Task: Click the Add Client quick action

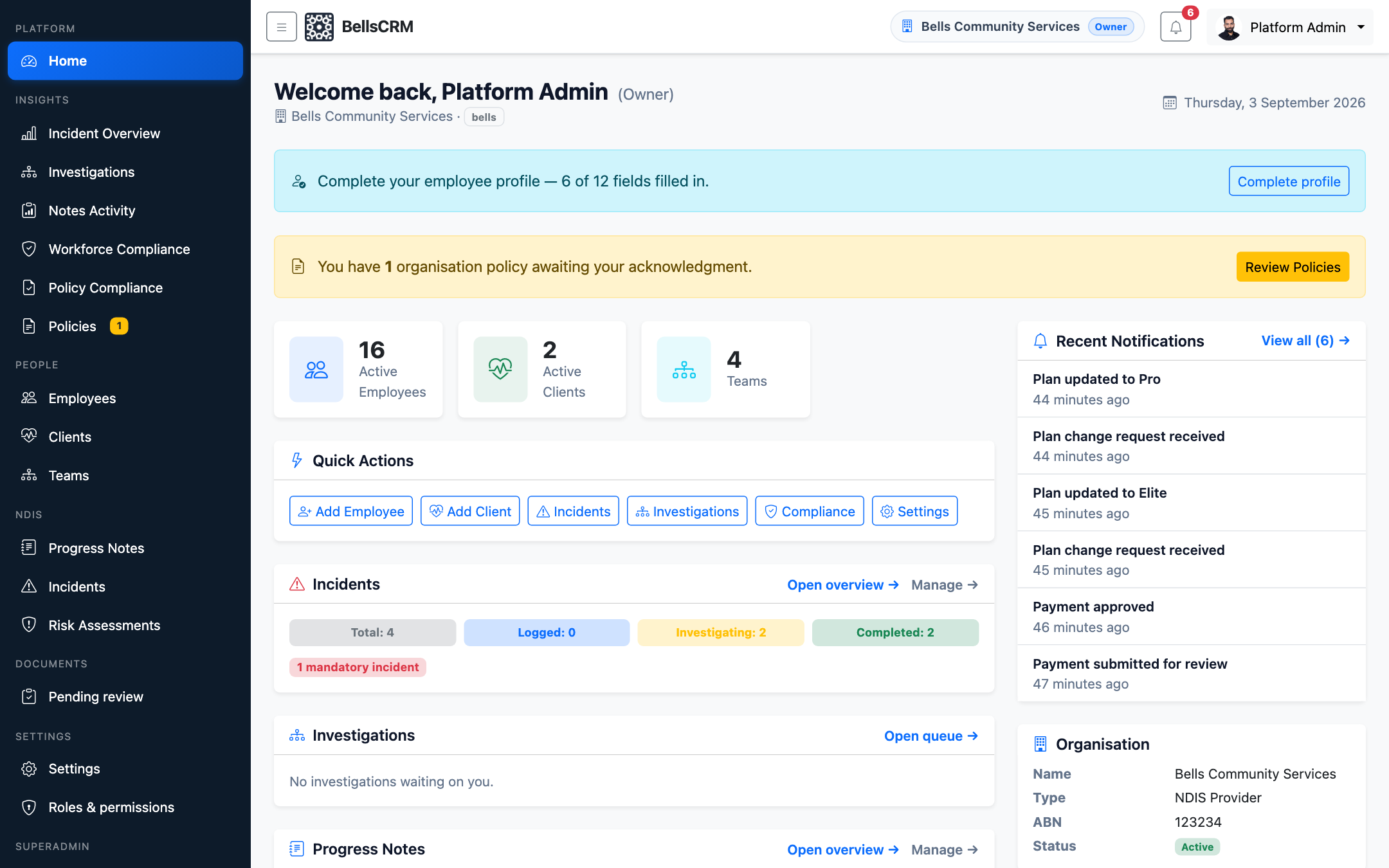Action: point(470,511)
